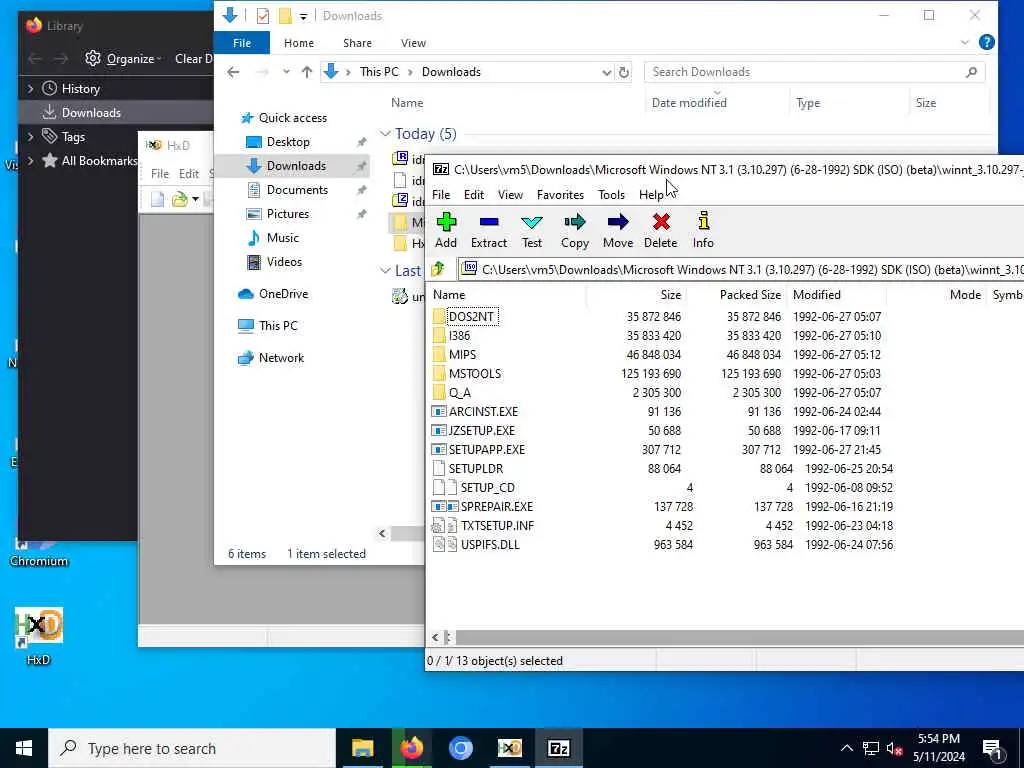The width and height of the screenshot is (1024, 768).
Task: Open the Windows Start menu
Action: (x=24, y=748)
